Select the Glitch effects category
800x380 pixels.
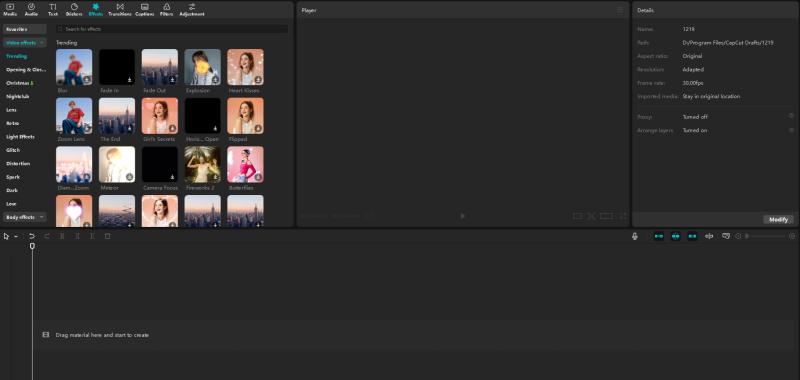13,150
